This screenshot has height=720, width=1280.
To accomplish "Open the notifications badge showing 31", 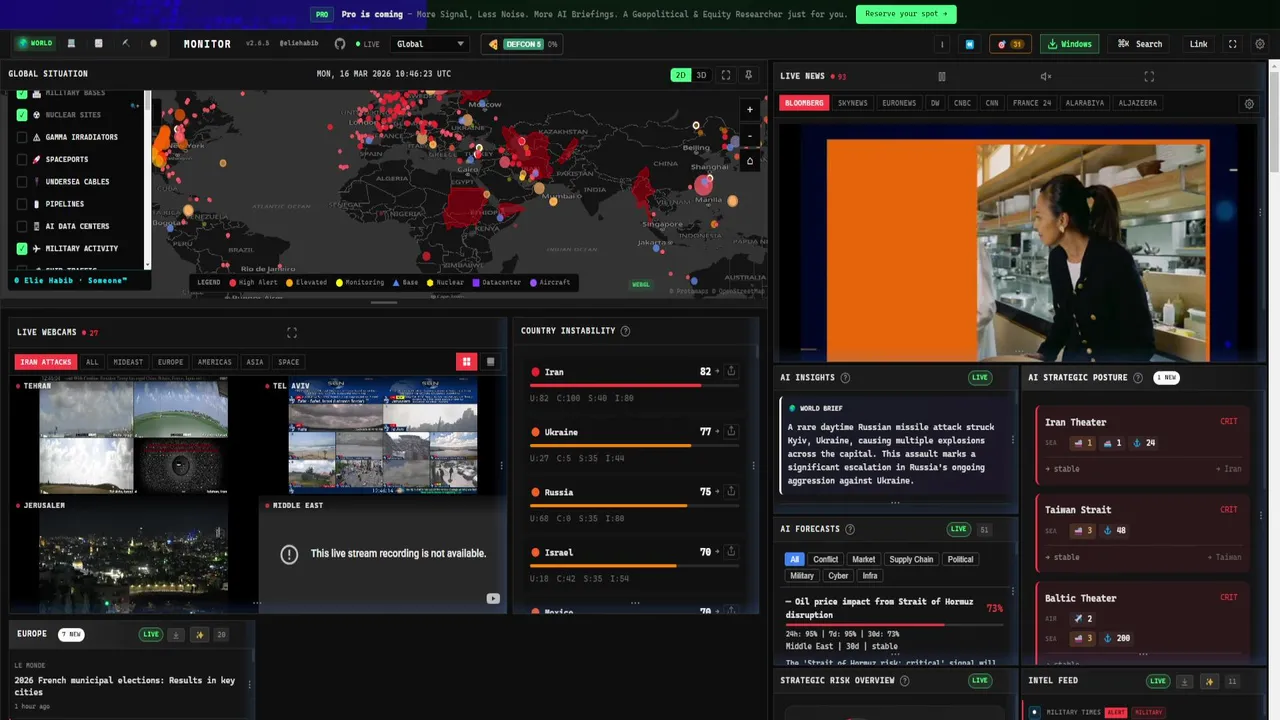I will tap(1010, 44).
